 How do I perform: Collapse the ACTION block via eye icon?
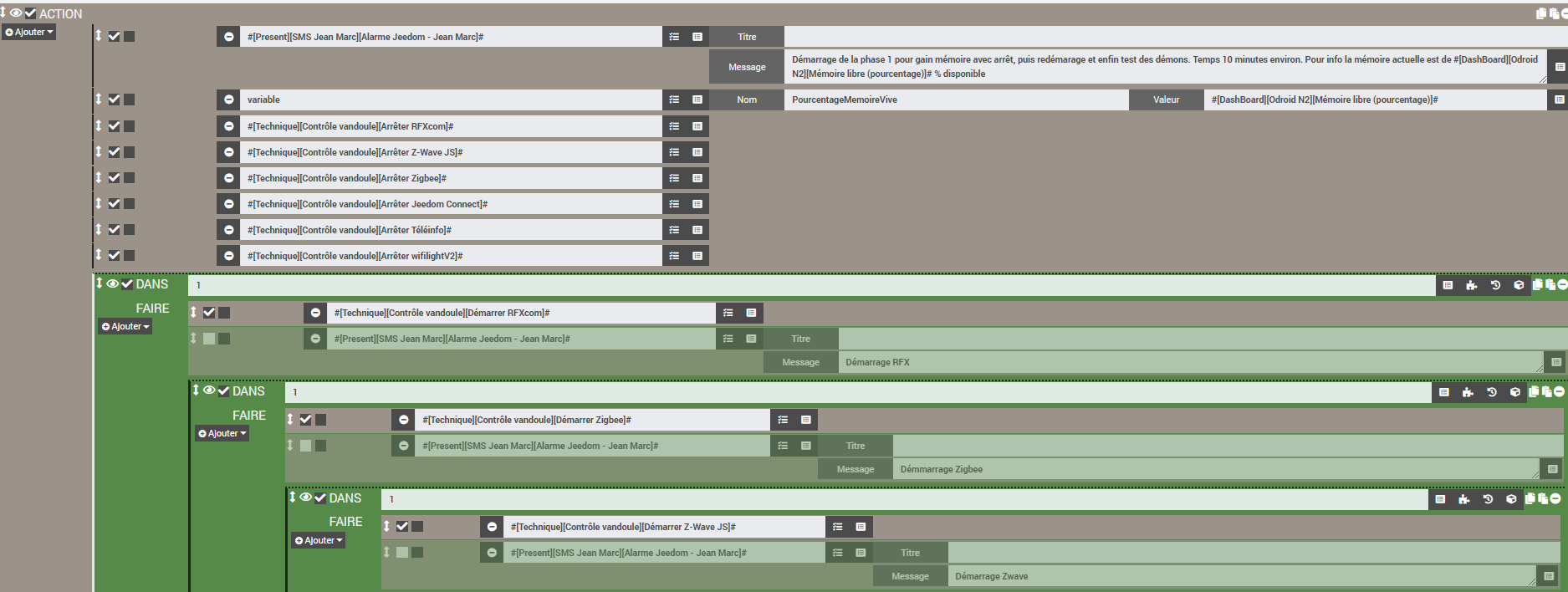(x=16, y=13)
